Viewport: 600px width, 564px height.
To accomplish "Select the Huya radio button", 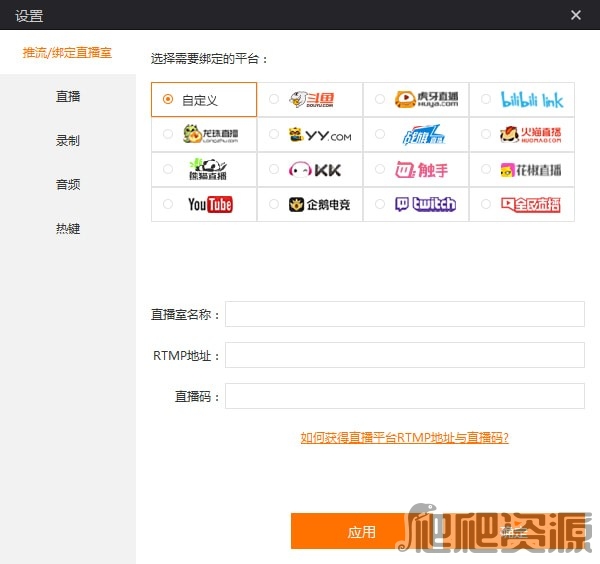I will [380, 99].
